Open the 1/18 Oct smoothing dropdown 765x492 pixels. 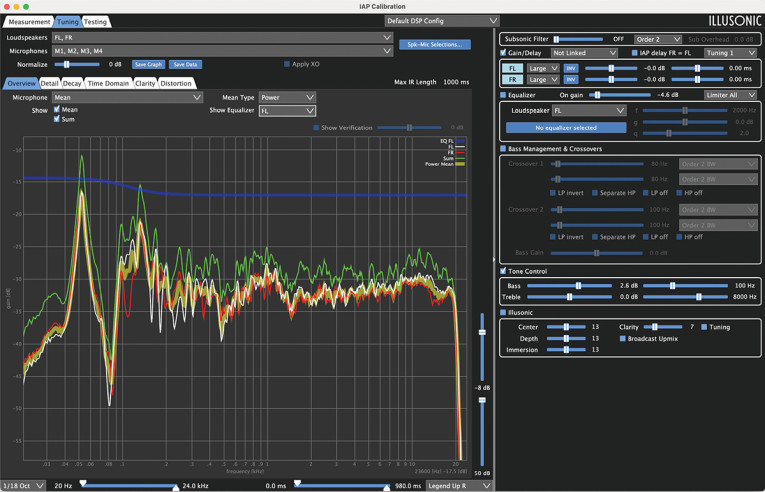pos(23,485)
